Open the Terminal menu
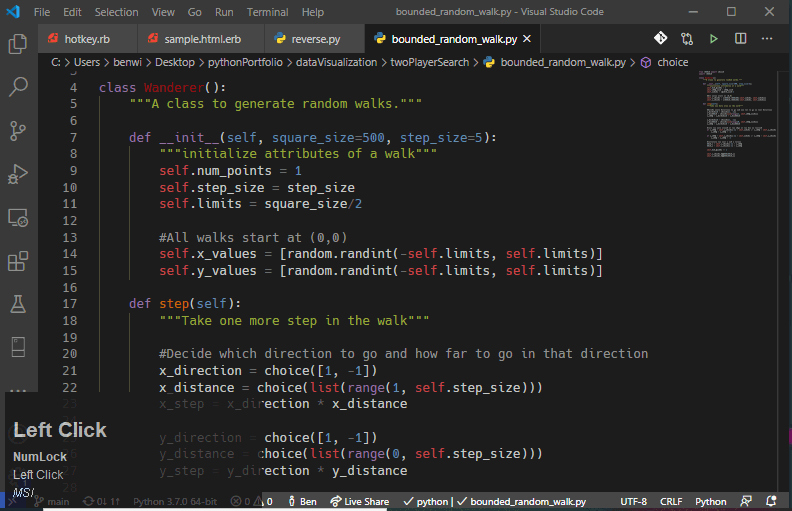 pyautogui.click(x=267, y=12)
